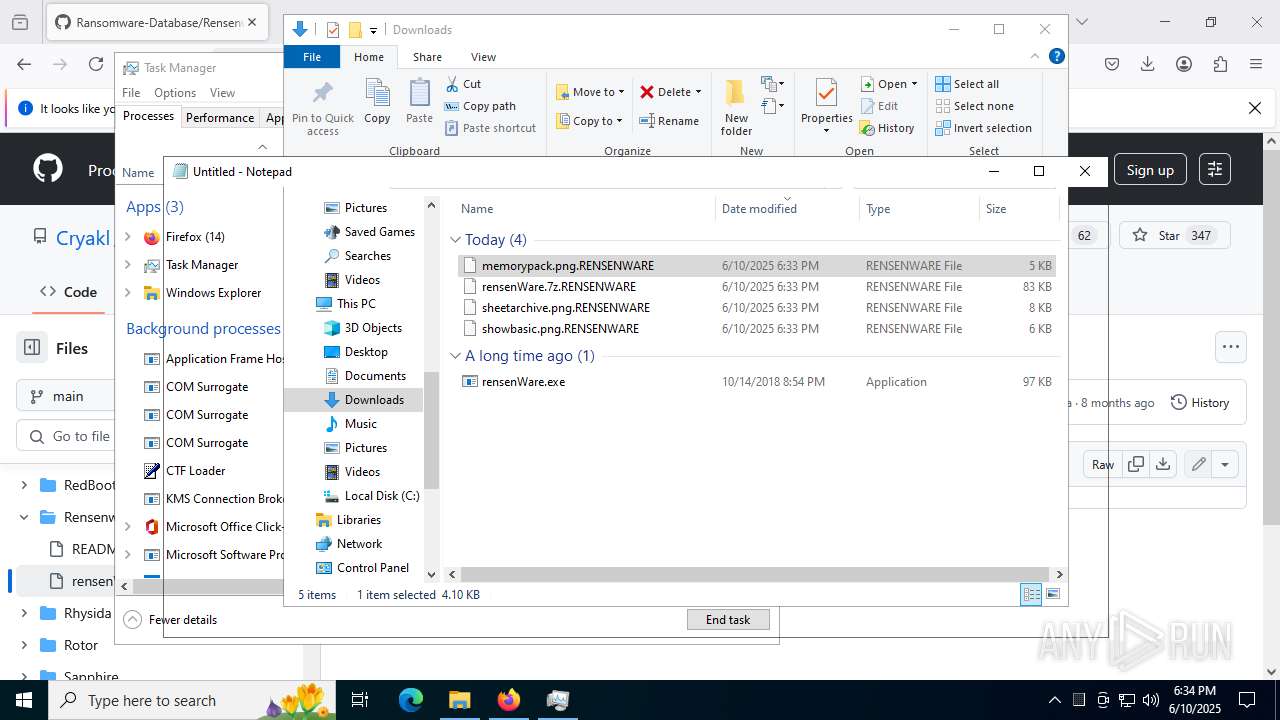Open Control Panel in navigation pane
Screen dimensions: 1280x720
[372, 568]
